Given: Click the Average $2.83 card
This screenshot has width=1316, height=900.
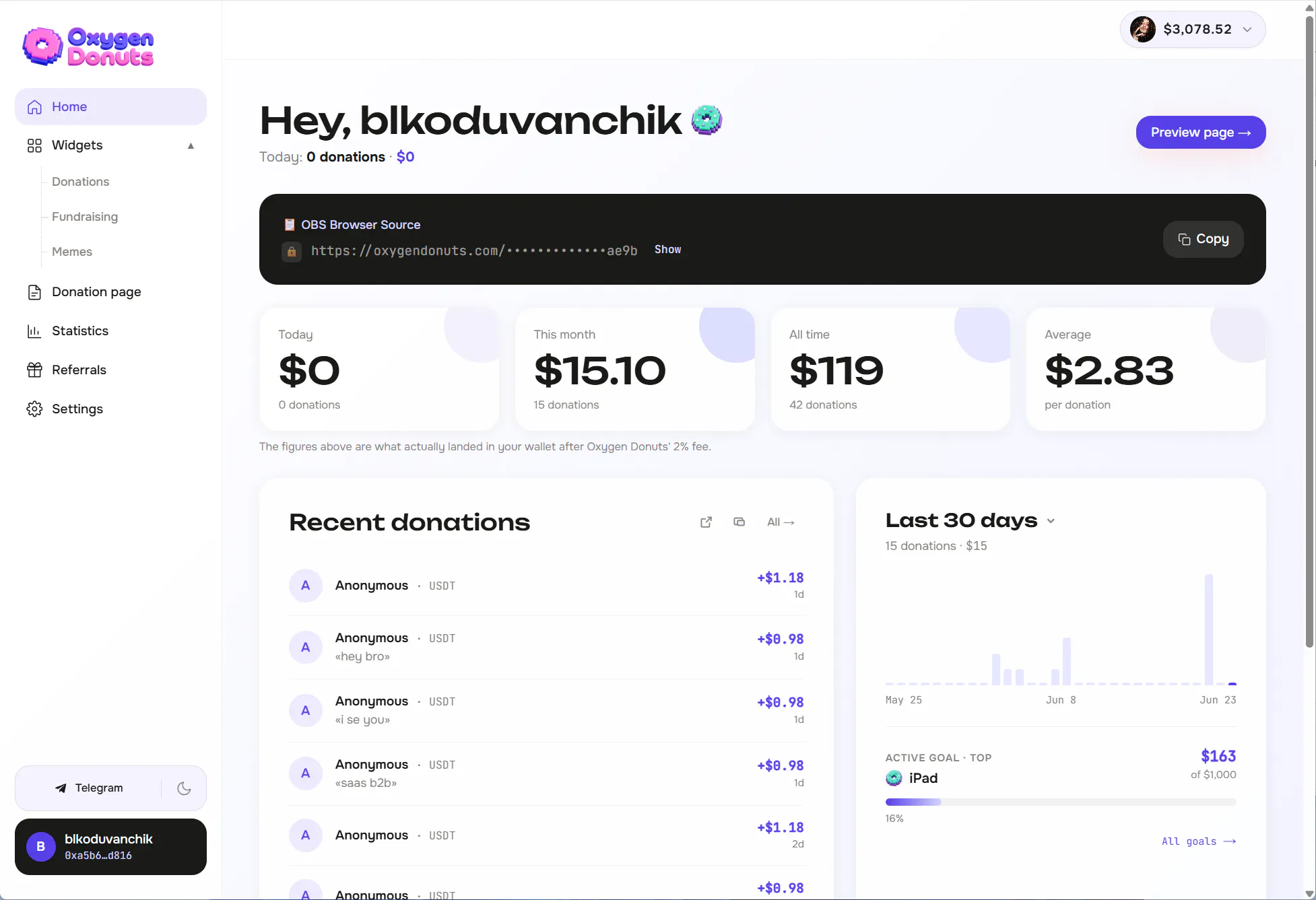Looking at the screenshot, I should pyautogui.click(x=1146, y=370).
